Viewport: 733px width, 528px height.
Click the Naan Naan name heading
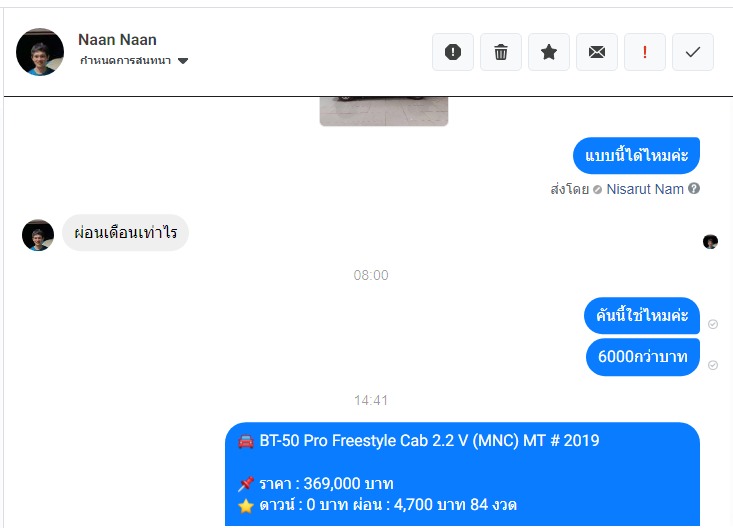pos(117,40)
